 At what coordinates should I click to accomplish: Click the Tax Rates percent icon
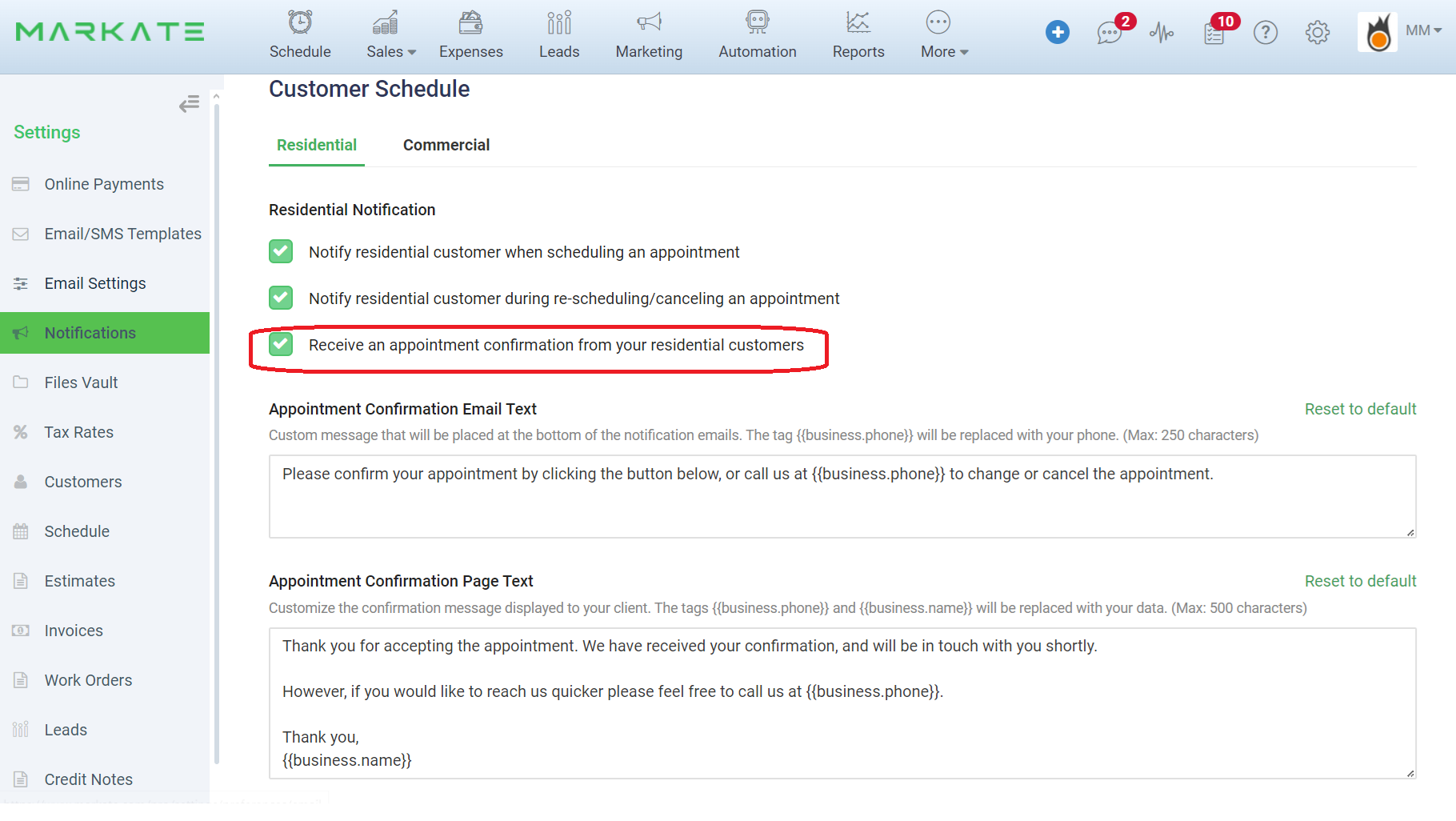21,432
